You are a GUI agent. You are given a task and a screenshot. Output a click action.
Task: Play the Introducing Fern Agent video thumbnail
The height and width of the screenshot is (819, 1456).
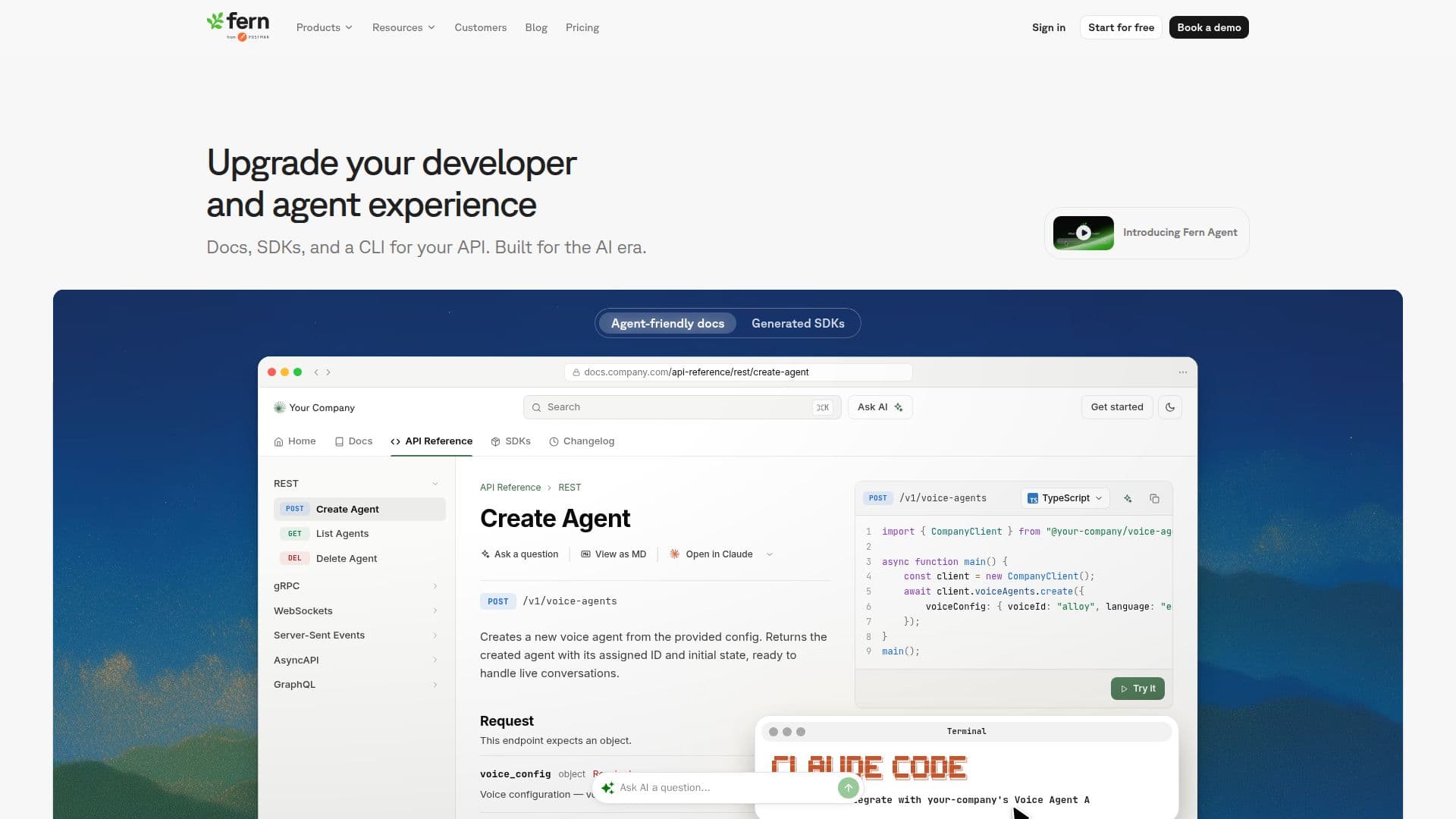click(1084, 233)
